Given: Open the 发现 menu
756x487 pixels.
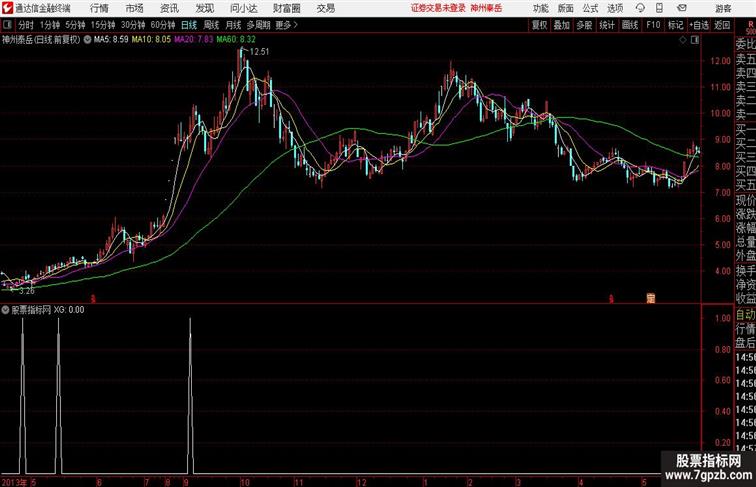Looking at the screenshot, I should [204, 8].
